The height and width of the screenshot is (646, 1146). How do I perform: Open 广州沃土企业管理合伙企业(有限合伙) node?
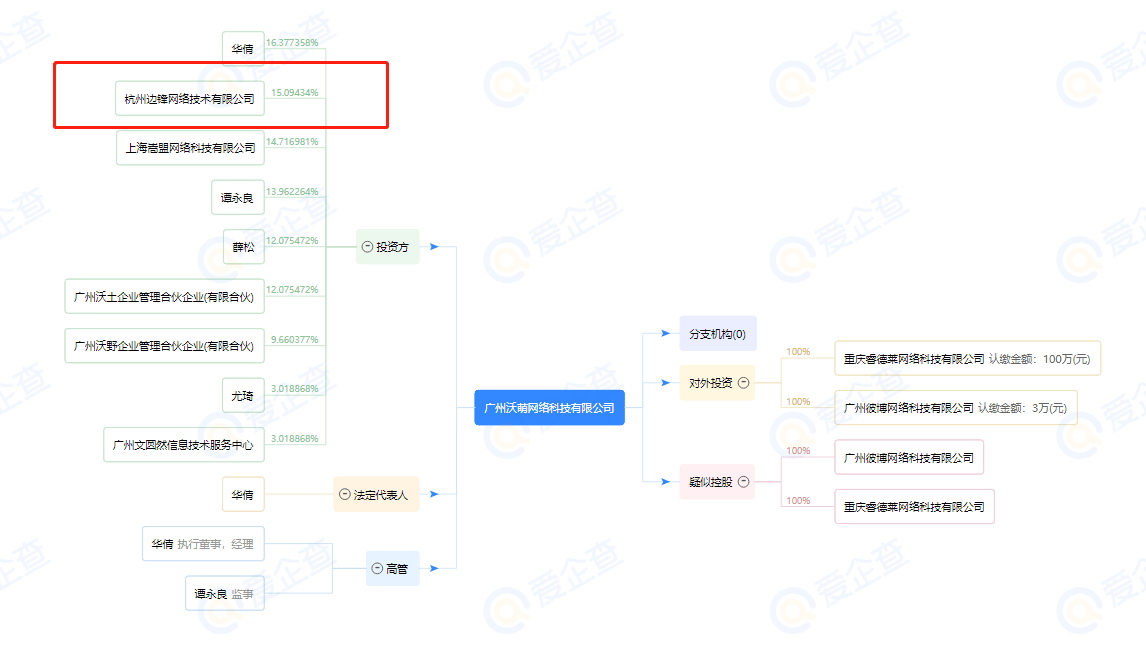(164, 297)
